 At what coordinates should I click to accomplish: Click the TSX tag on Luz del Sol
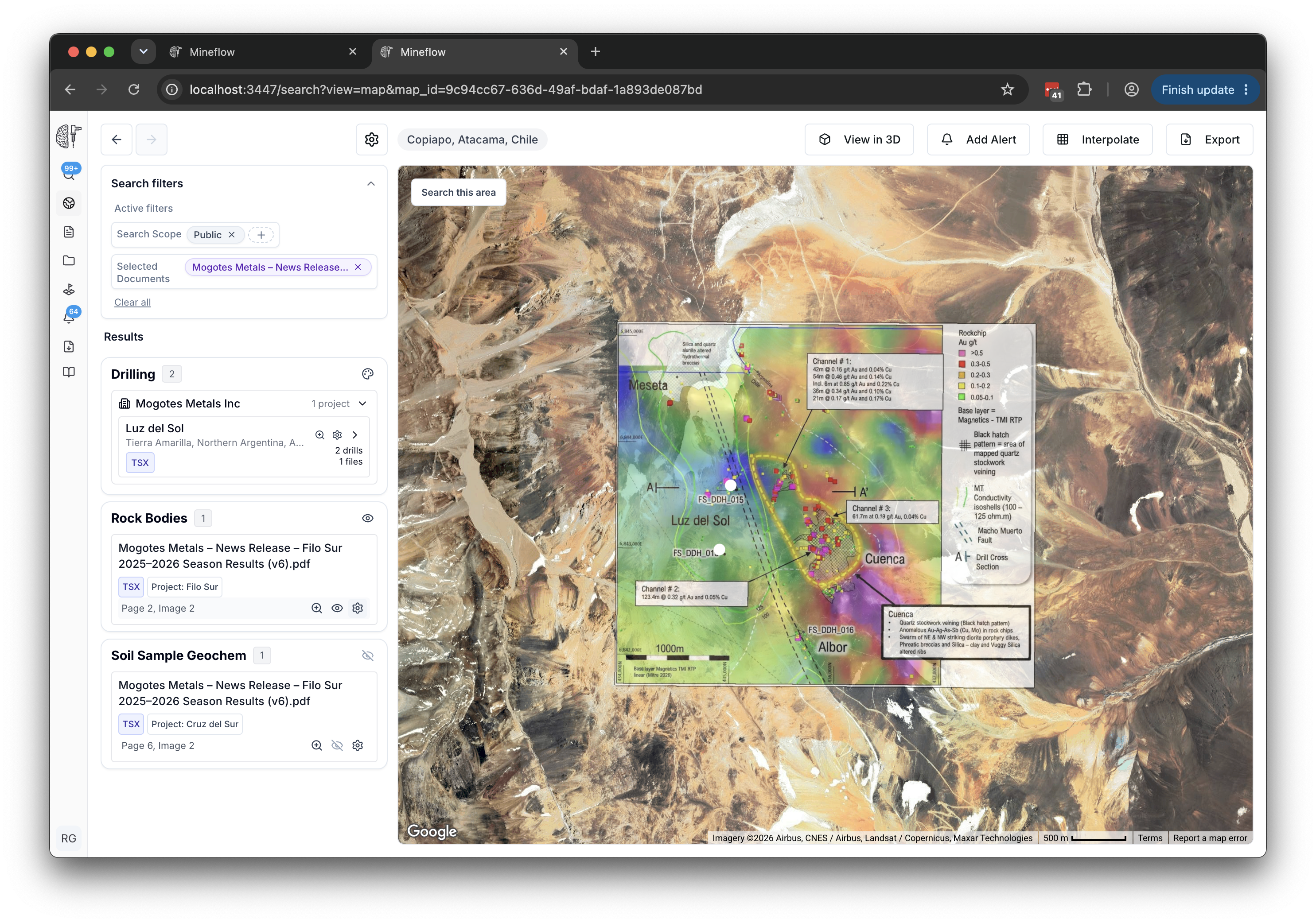[140, 463]
